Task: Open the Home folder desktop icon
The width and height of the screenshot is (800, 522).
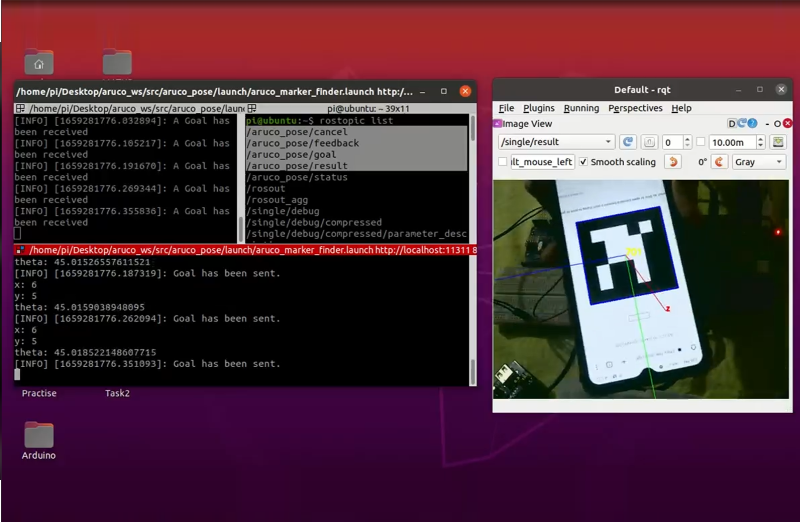Action: 39,62
